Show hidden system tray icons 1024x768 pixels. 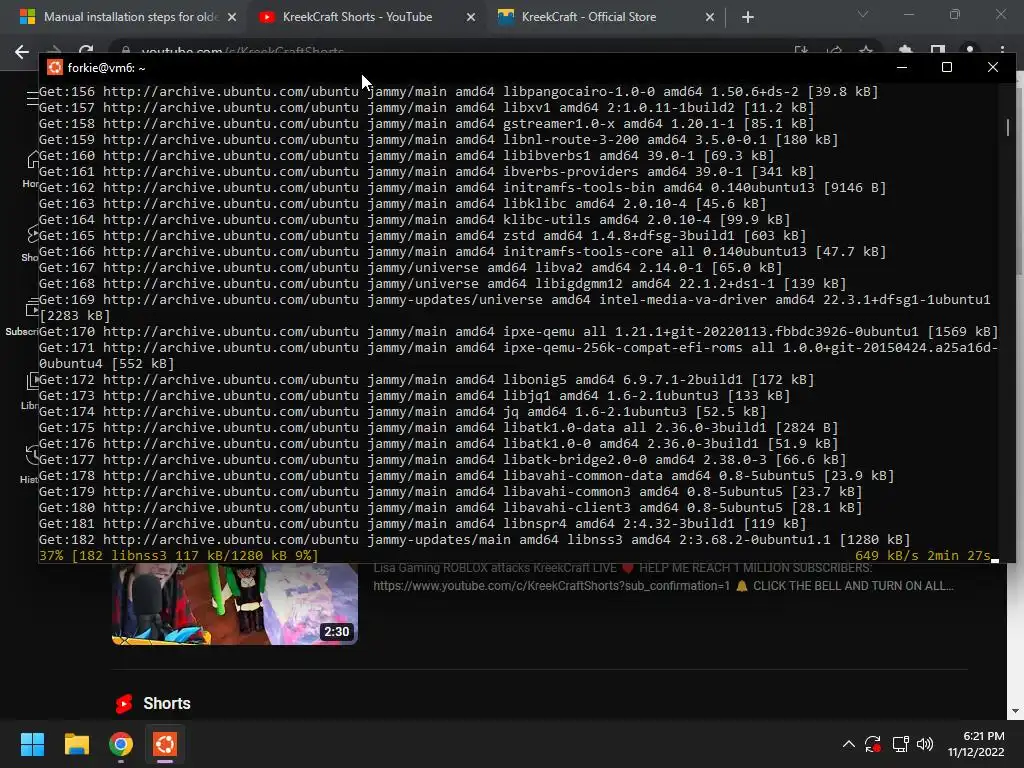coord(848,744)
